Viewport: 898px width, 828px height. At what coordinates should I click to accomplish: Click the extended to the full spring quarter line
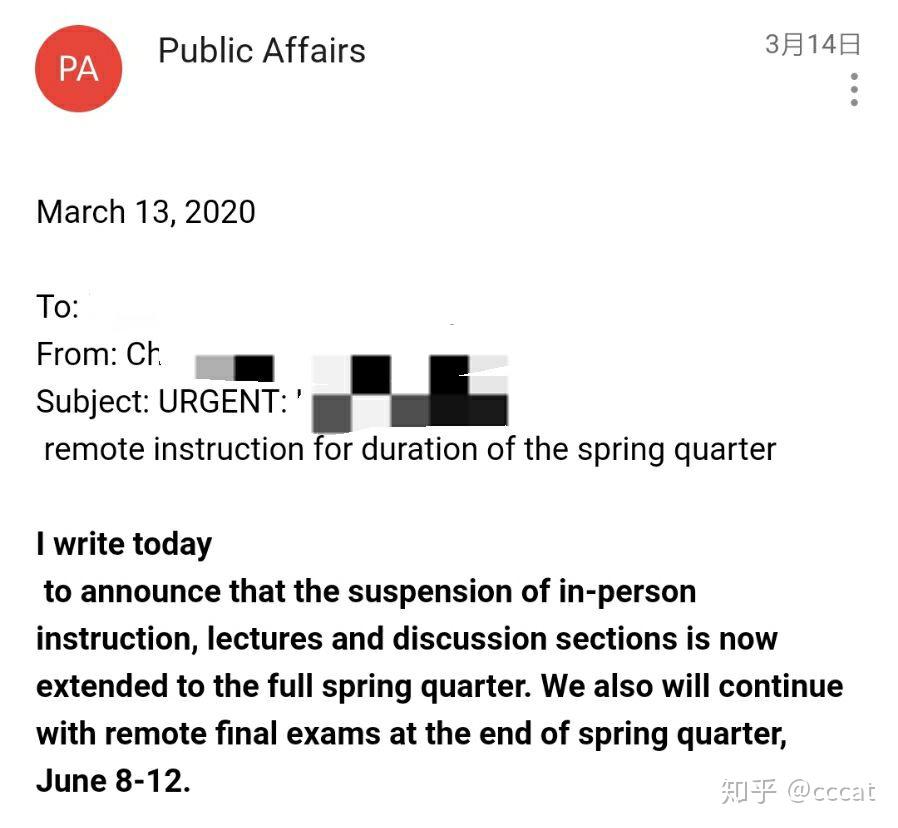[439, 686]
